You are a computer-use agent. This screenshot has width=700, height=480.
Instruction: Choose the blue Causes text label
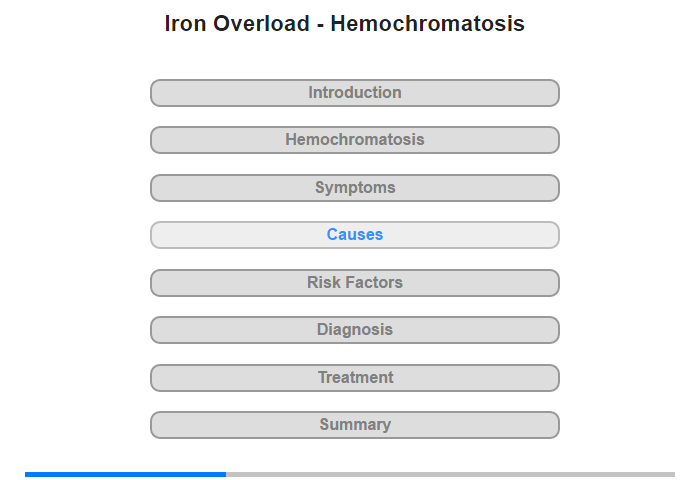(x=355, y=234)
